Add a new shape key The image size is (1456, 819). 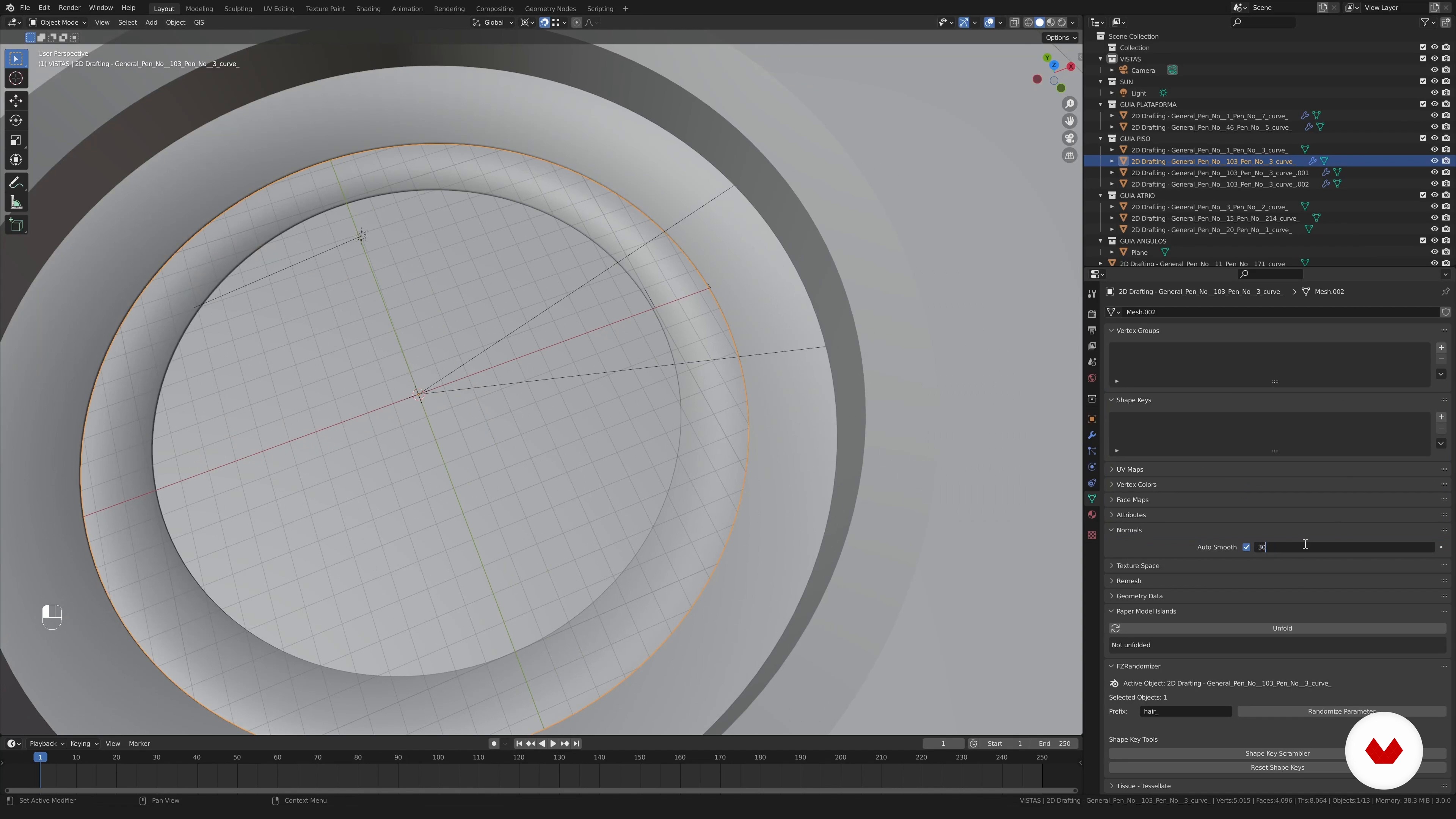pos(1441,417)
